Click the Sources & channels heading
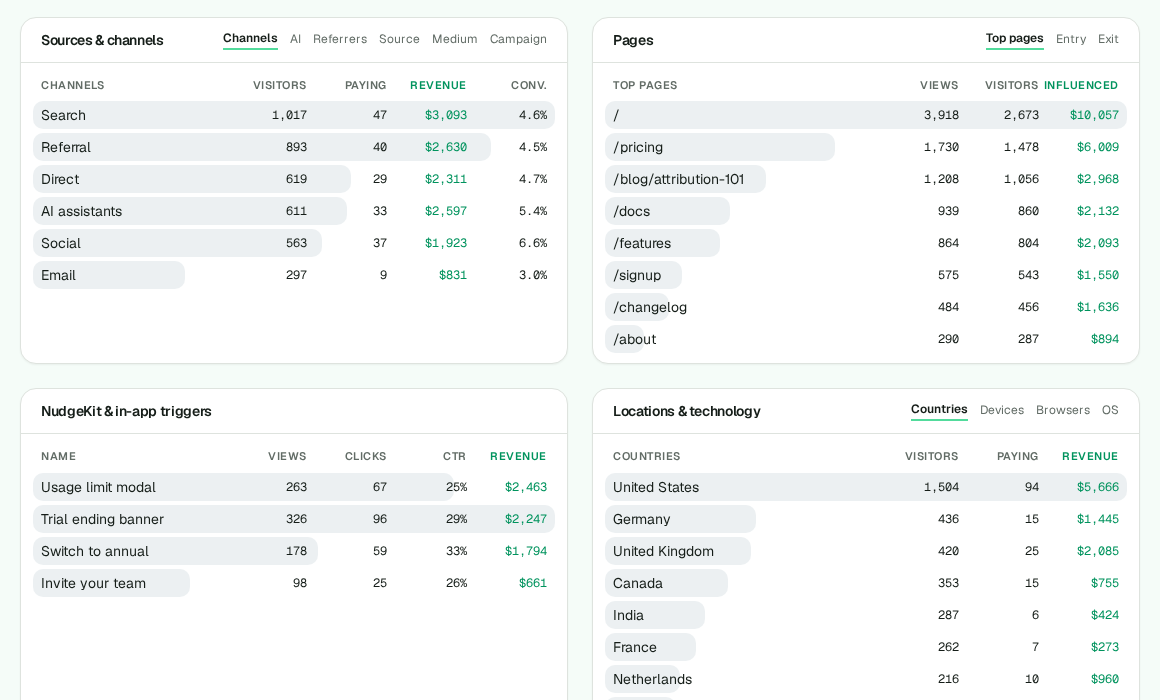The image size is (1160, 700). coord(102,40)
